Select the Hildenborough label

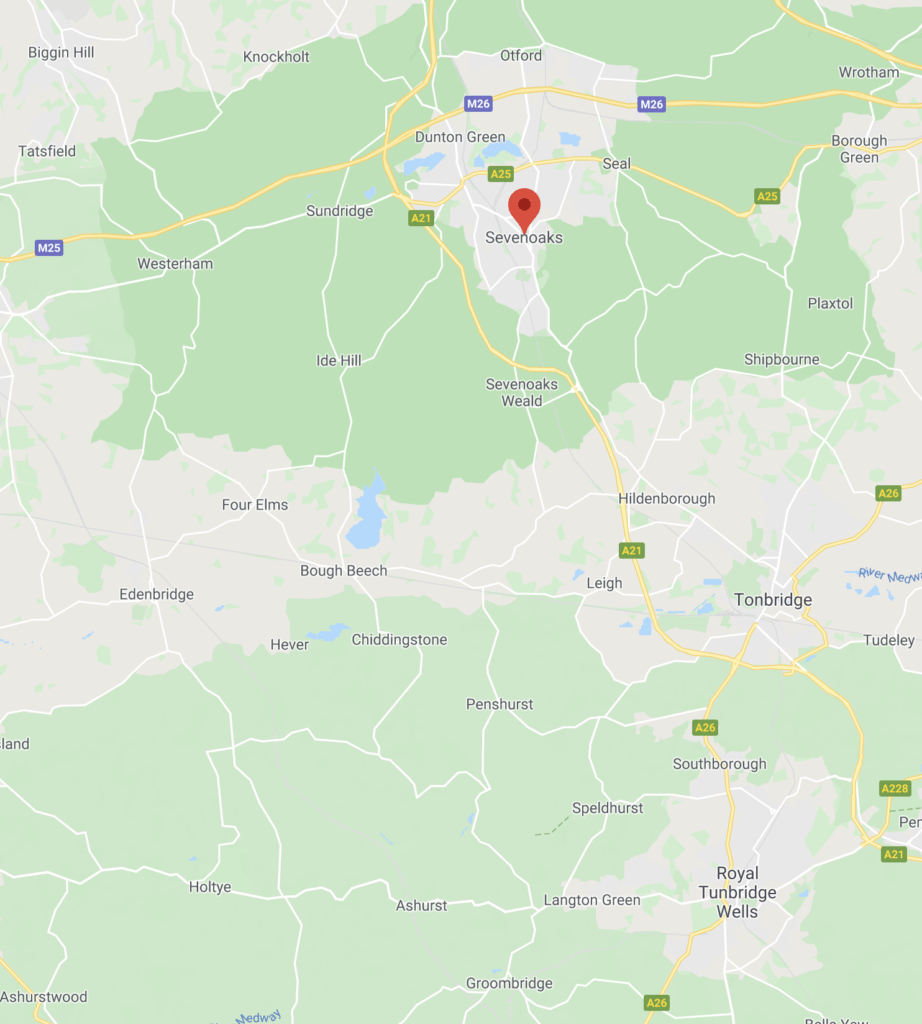click(667, 499)
